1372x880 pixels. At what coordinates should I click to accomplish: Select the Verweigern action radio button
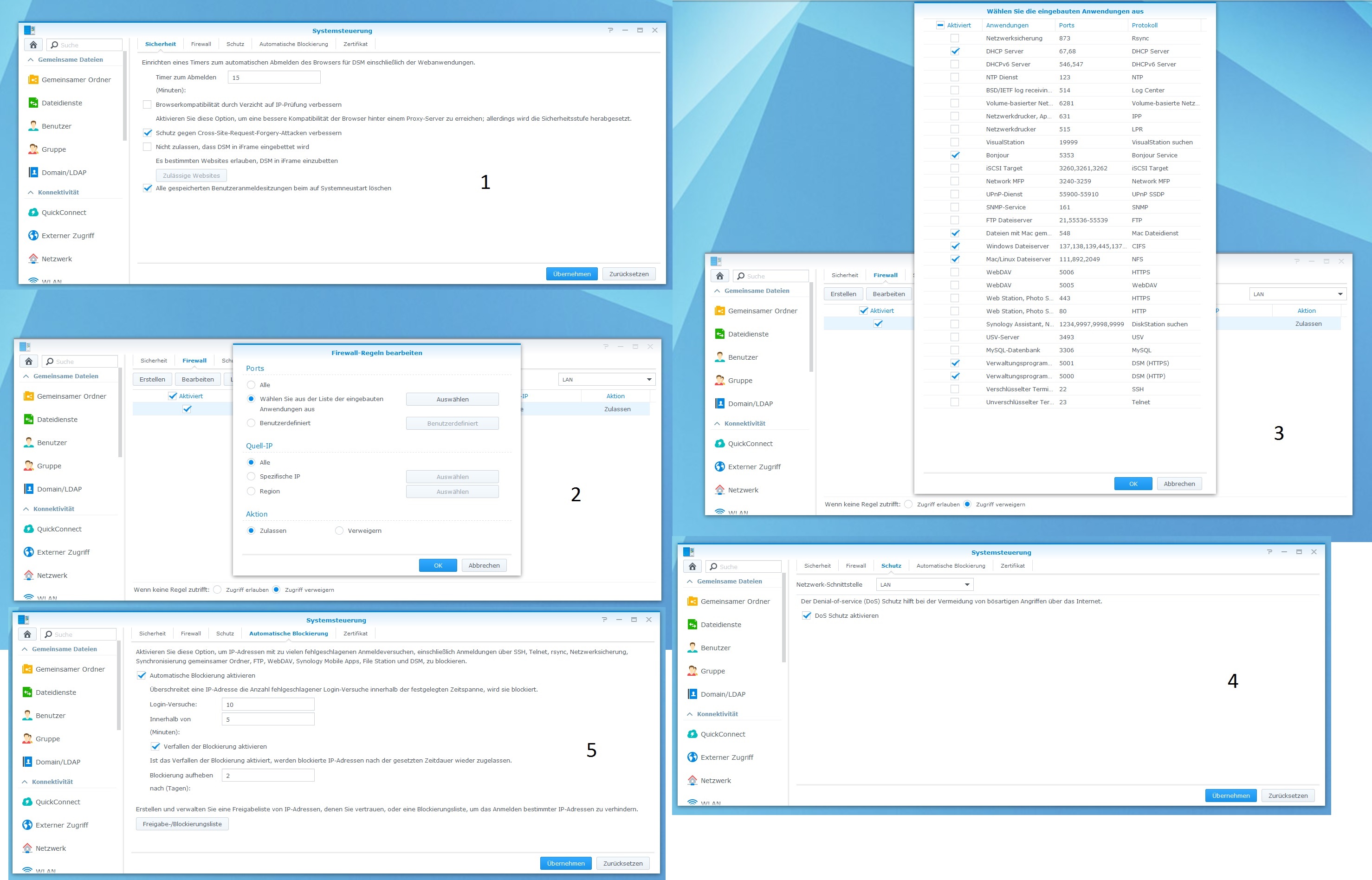click(339, 531)
